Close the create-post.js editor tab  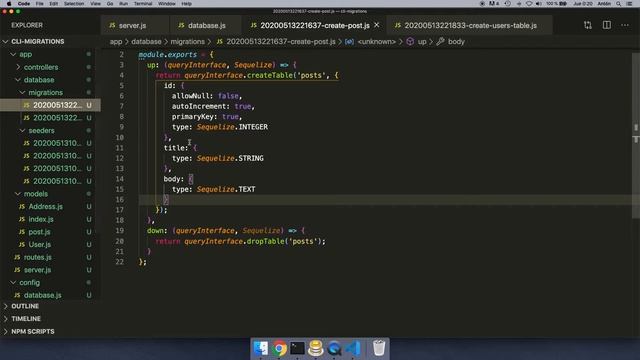[377, 25]
